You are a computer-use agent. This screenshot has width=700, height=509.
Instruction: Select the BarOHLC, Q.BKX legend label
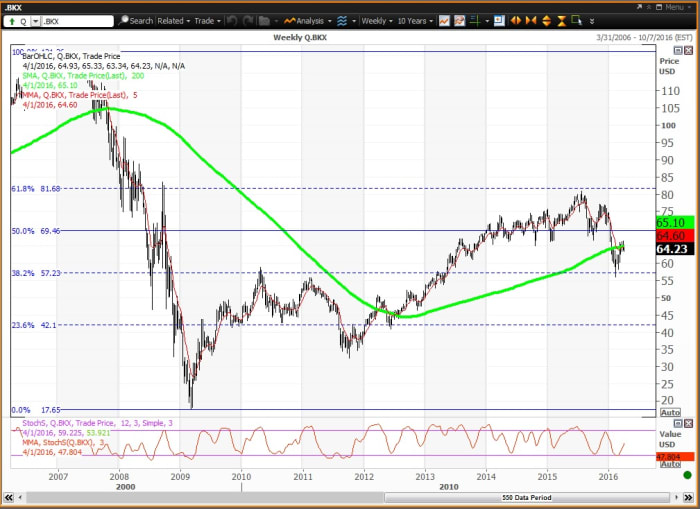pyautogui.click(x=71, y=56)
